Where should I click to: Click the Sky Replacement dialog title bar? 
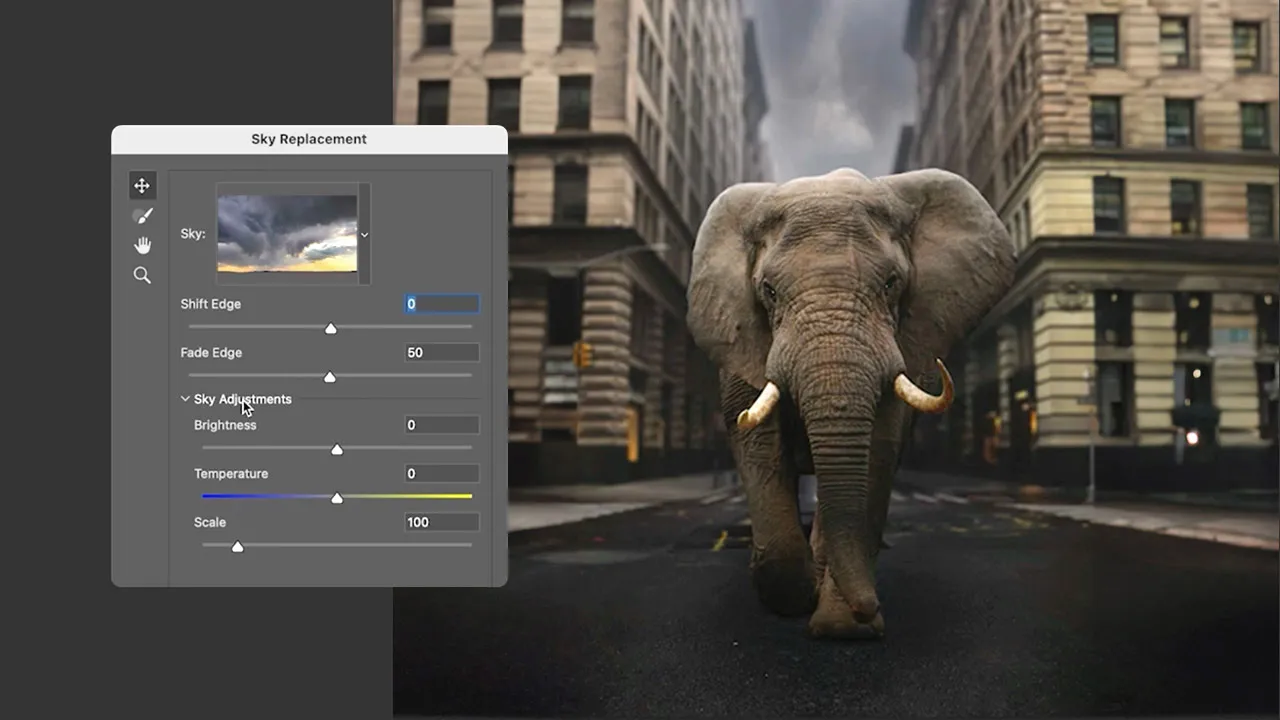click(309, 139)
